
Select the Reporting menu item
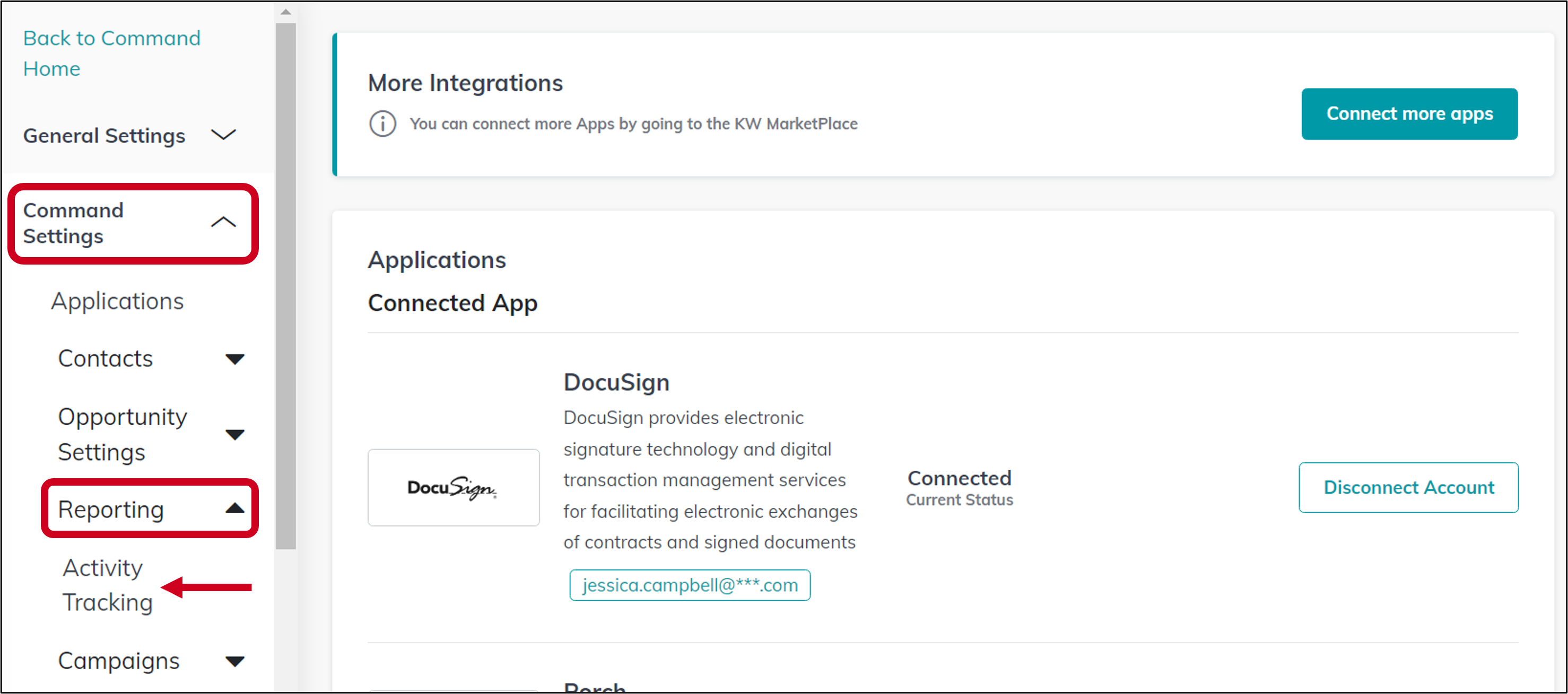tap(111, 509)
